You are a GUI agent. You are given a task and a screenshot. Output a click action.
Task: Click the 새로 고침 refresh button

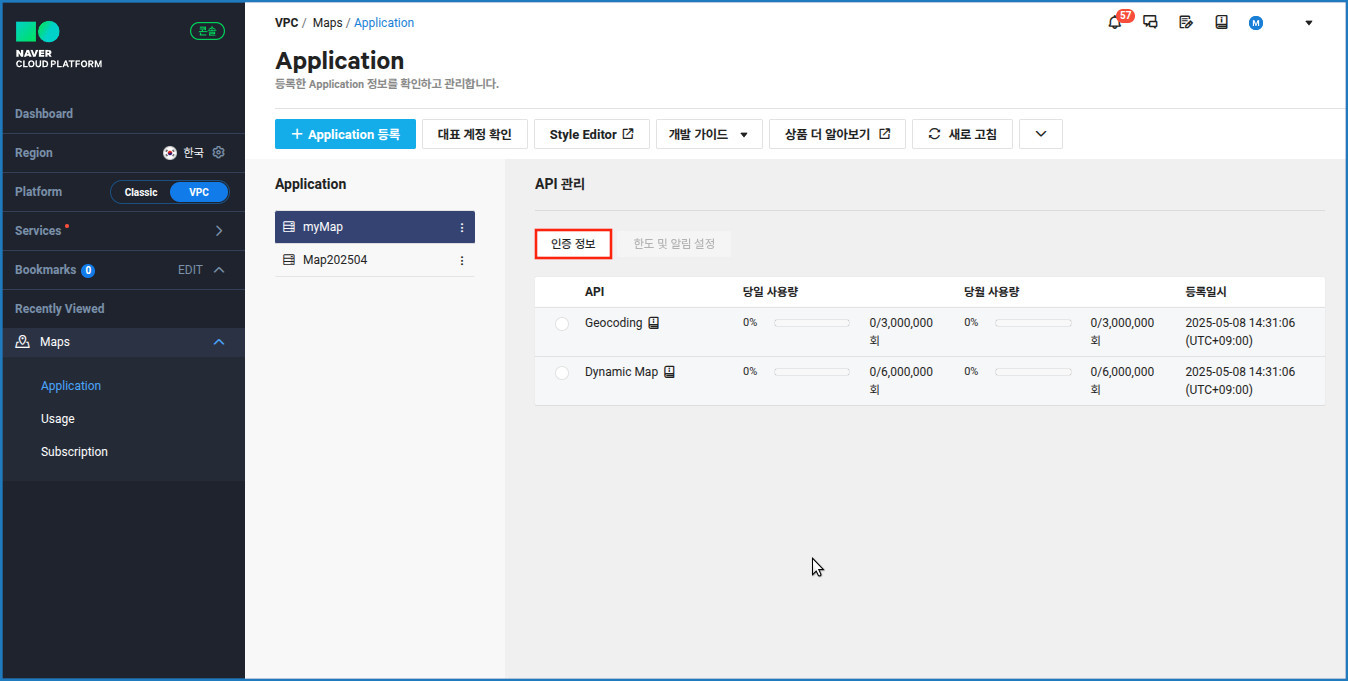(x=962, y=134)
